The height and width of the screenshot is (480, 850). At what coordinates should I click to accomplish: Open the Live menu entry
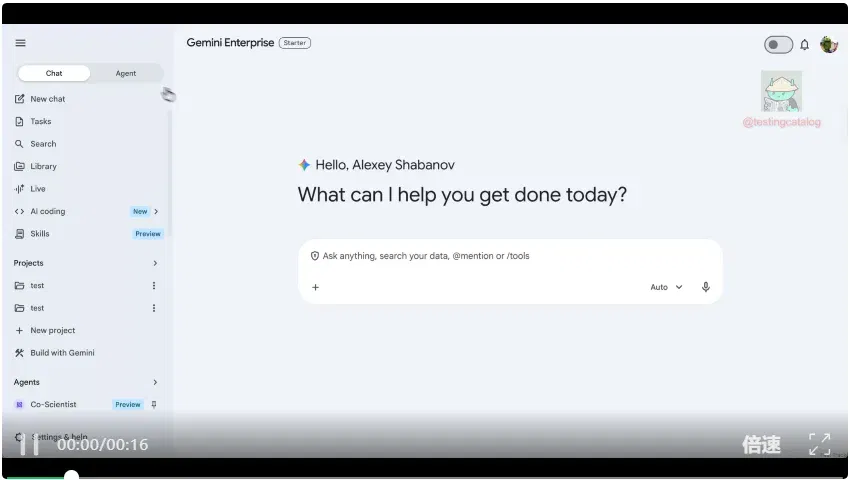(38, 189)
